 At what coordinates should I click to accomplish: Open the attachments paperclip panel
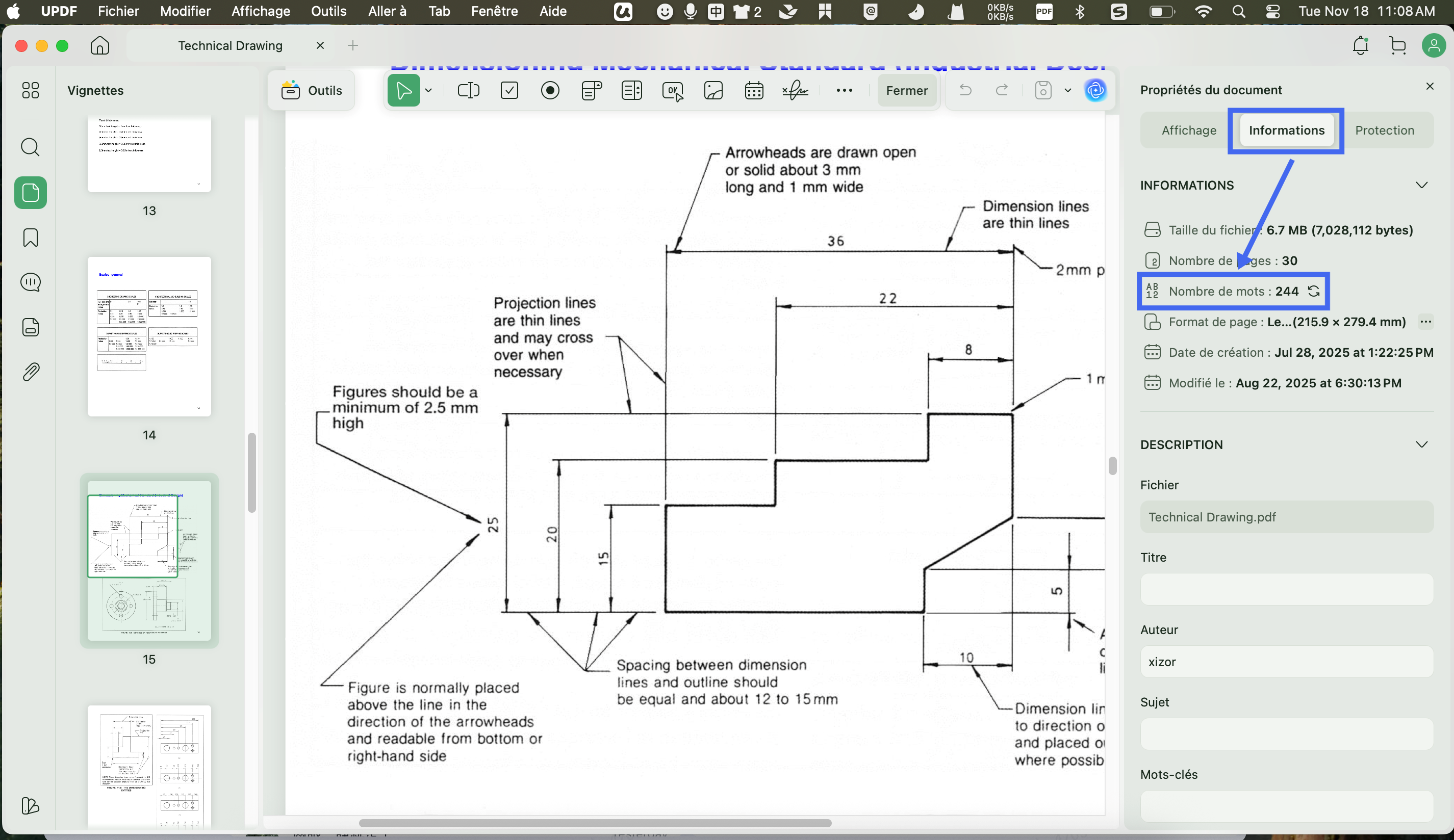click(x=30, y=372)
